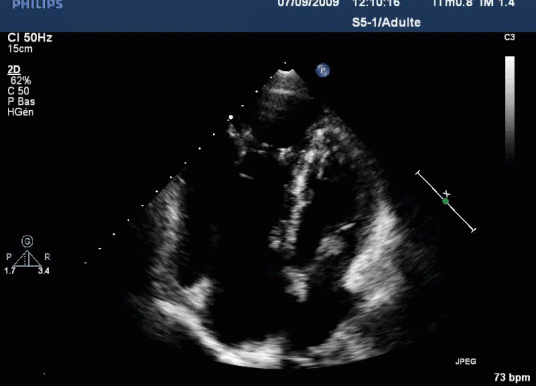Click the C 50 compression setting

18,91
